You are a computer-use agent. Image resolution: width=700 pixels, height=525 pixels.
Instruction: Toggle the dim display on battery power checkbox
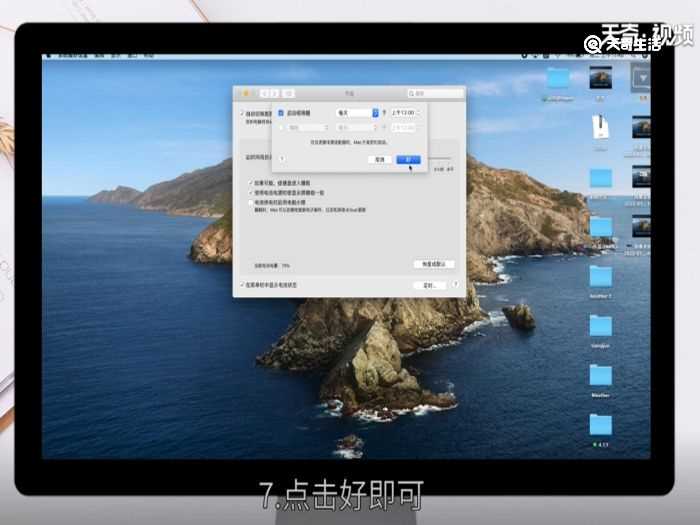[251, 193]
